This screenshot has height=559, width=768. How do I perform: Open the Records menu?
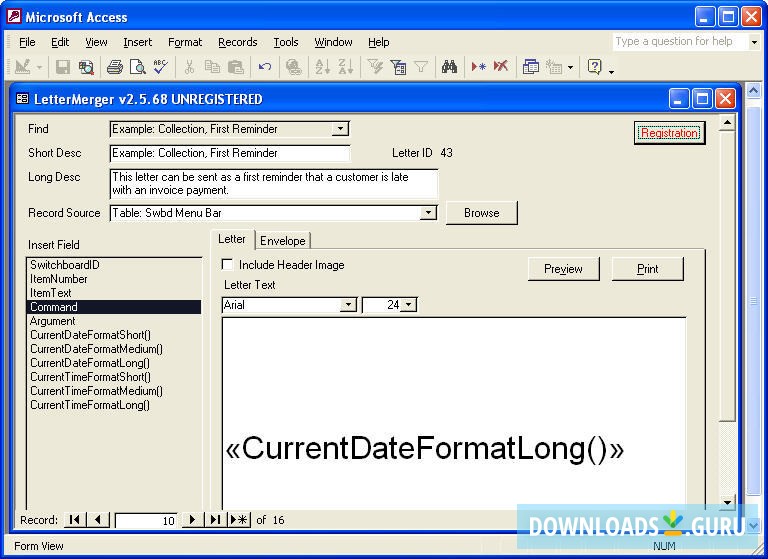(x=238, y=42)
